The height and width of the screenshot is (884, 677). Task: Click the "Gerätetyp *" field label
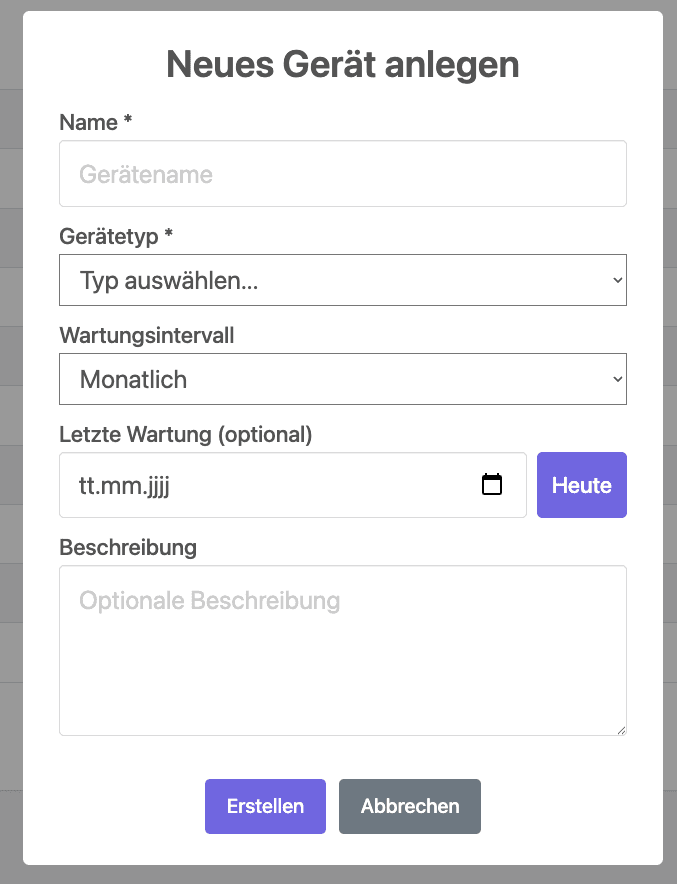coord(116,236)
